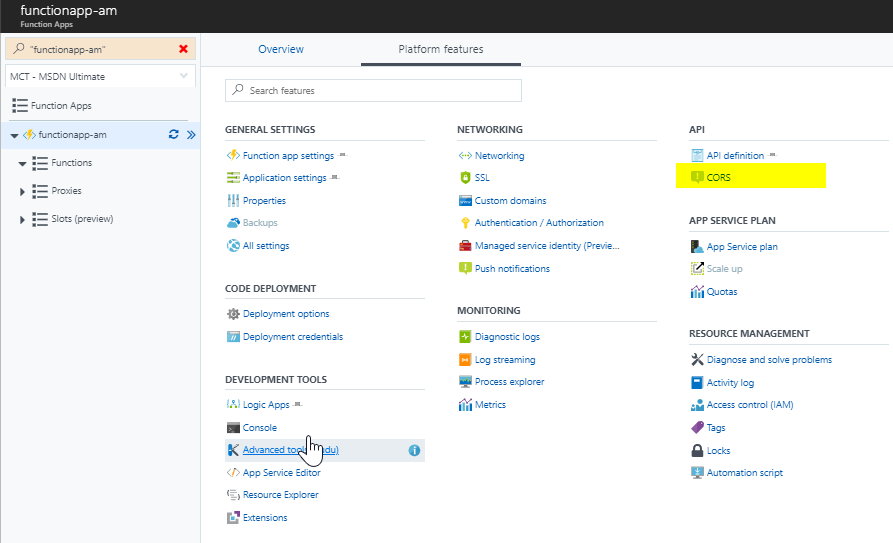Screen dimensions: 893x543
Task: Refresh the functionapp-am tree node
Action: tap(174, 134)
